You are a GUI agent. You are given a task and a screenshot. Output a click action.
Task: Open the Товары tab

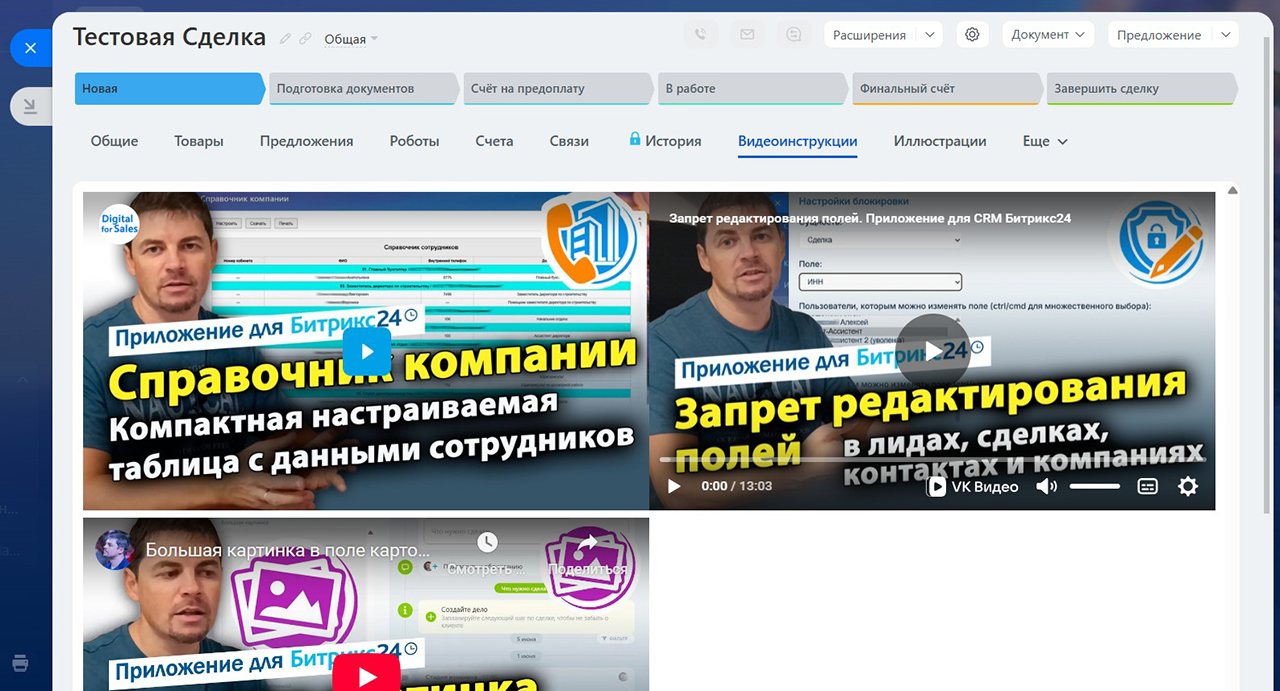point(199,141)
